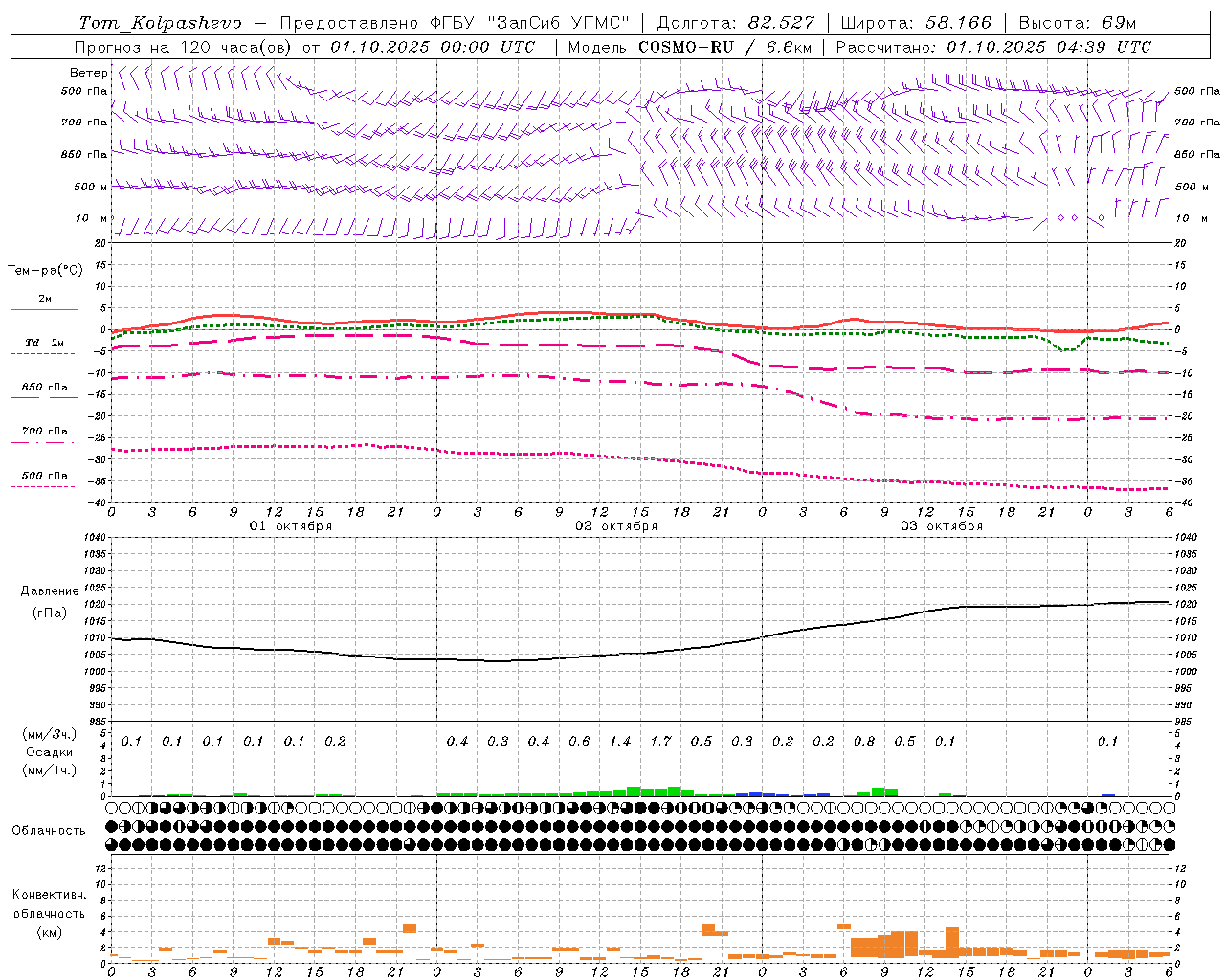Image resolution: width=1225 pixels, height=980 pixels.
Task: Select the elevation text Высота: 69м
Action: [x=1078, y=23]
